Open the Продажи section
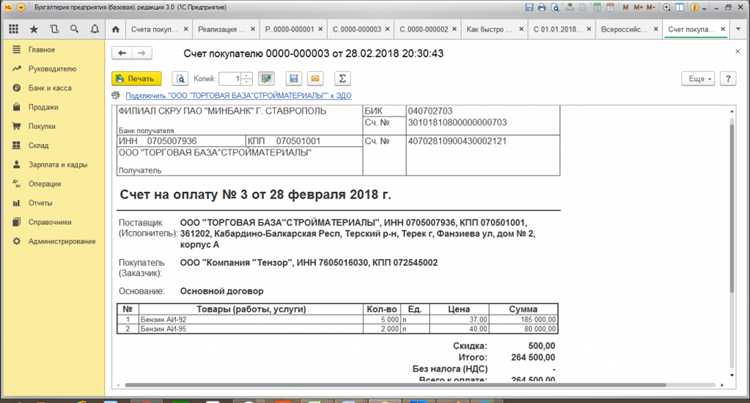This screenshot has width=750, height=403. (x=53, y=107)
